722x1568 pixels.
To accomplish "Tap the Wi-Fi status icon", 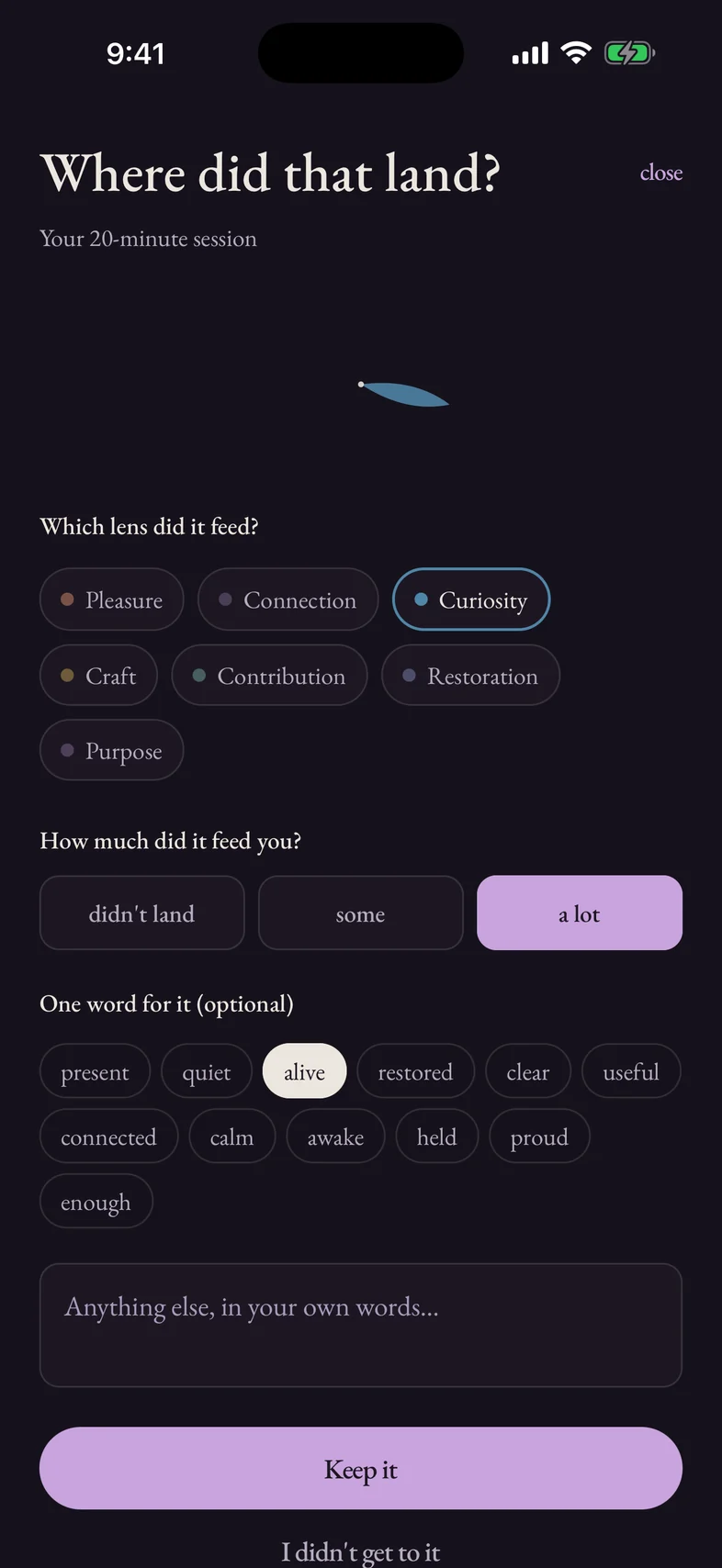I will coord(576,53).
